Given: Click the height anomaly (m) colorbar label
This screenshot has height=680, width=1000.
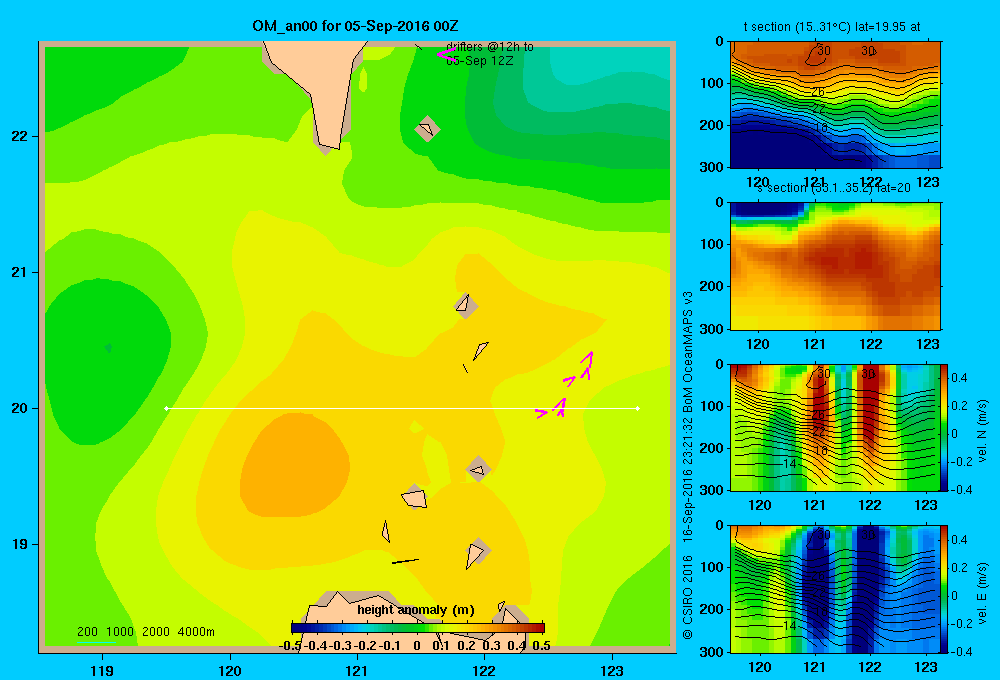Looking at the screenshot, I should (416, 610).
